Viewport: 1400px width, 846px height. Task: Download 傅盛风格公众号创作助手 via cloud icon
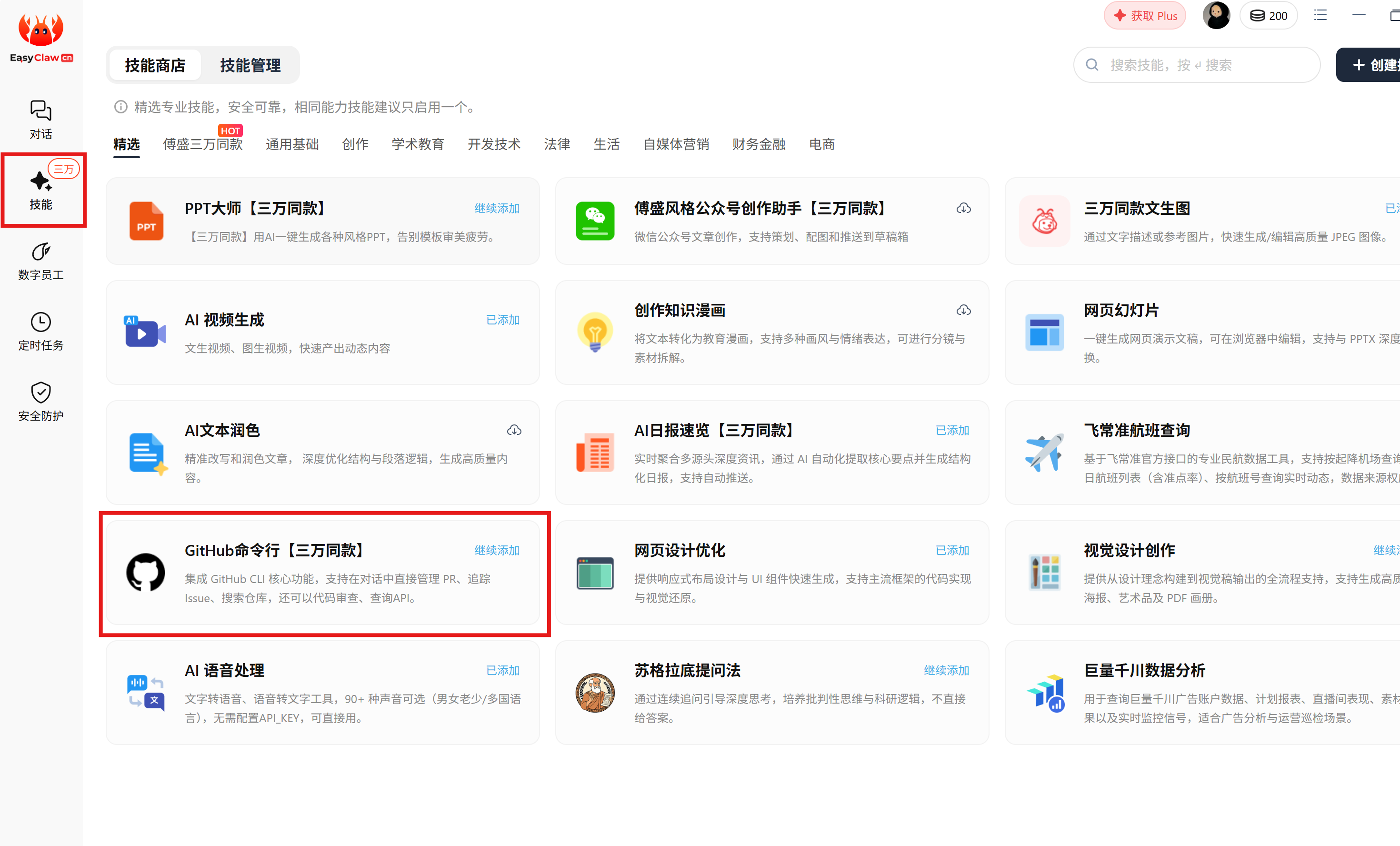[x=963, y=208]
